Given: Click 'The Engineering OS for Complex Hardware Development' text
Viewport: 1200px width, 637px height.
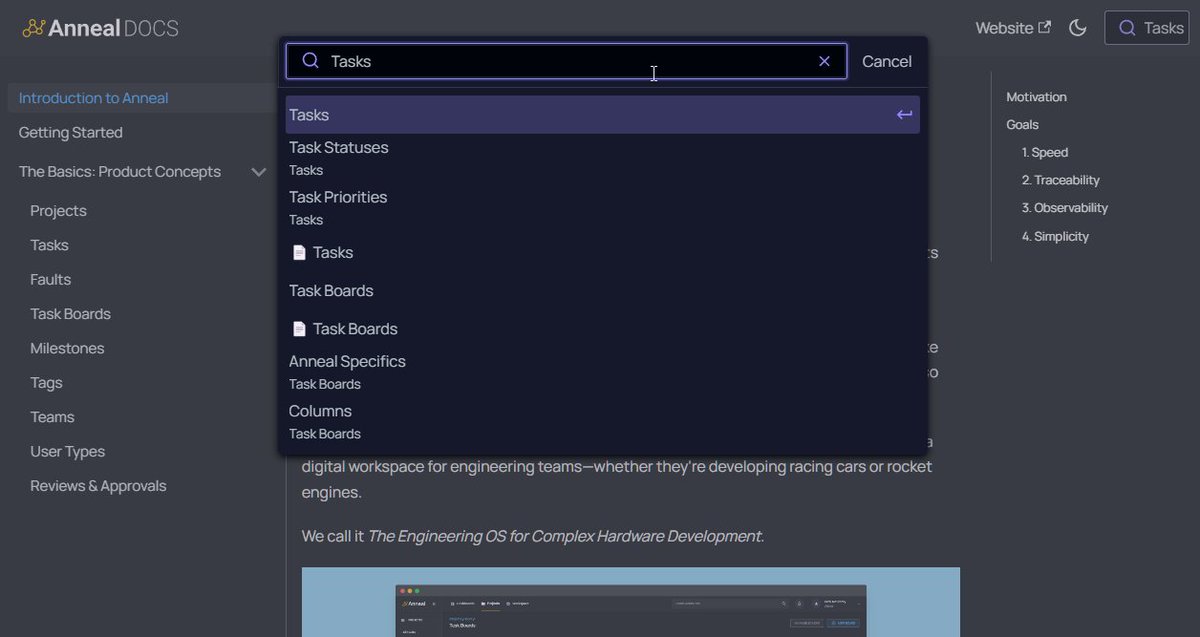Looking at the screenshot, I should [564, 536].
